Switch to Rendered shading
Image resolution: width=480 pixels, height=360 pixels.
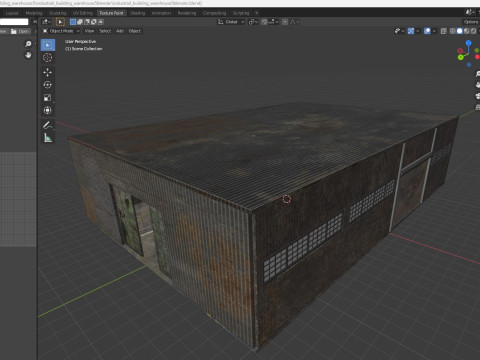click(473, 31)
